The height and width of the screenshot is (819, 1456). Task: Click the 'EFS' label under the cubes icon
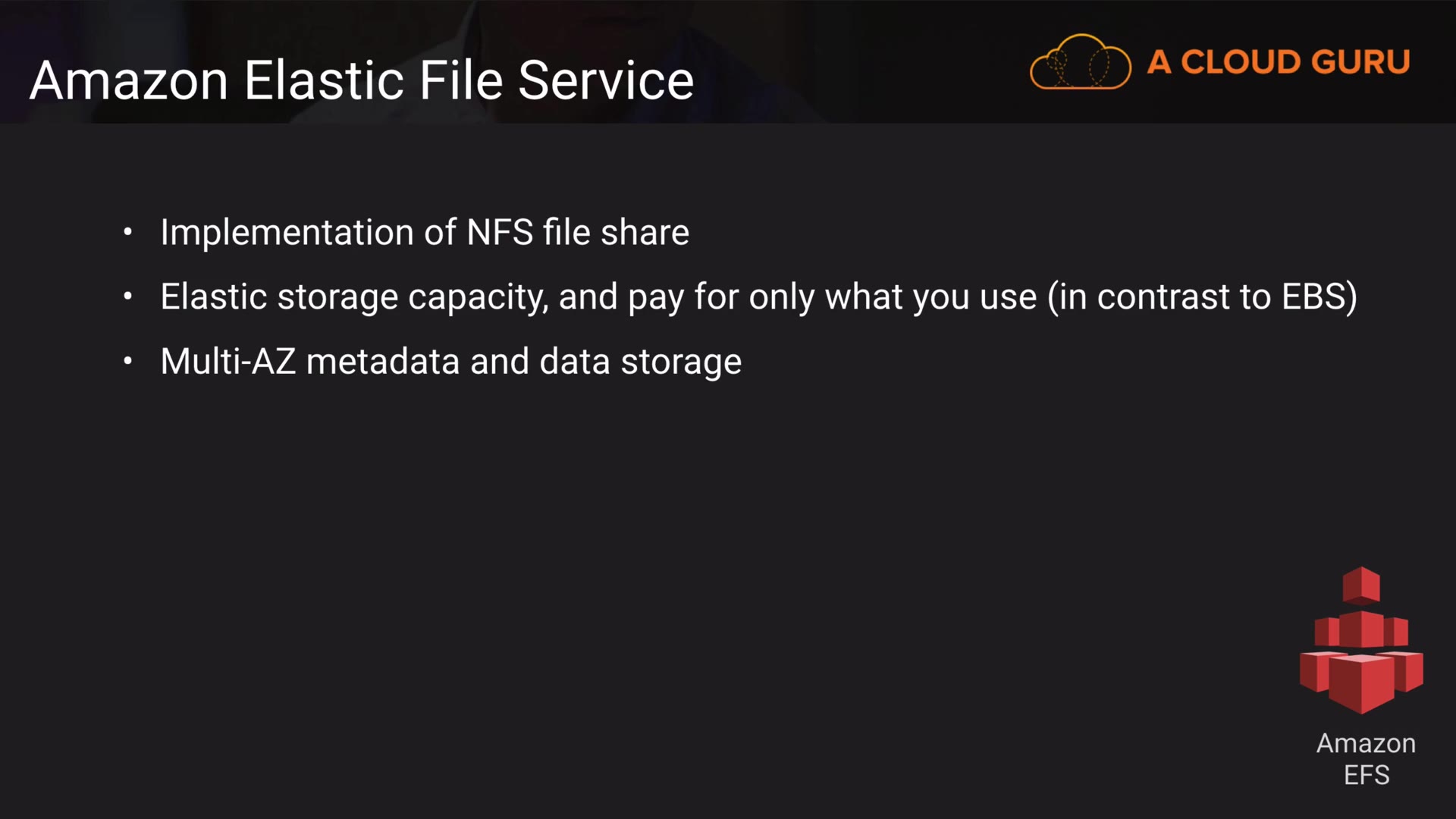(x=1367, y=775)
